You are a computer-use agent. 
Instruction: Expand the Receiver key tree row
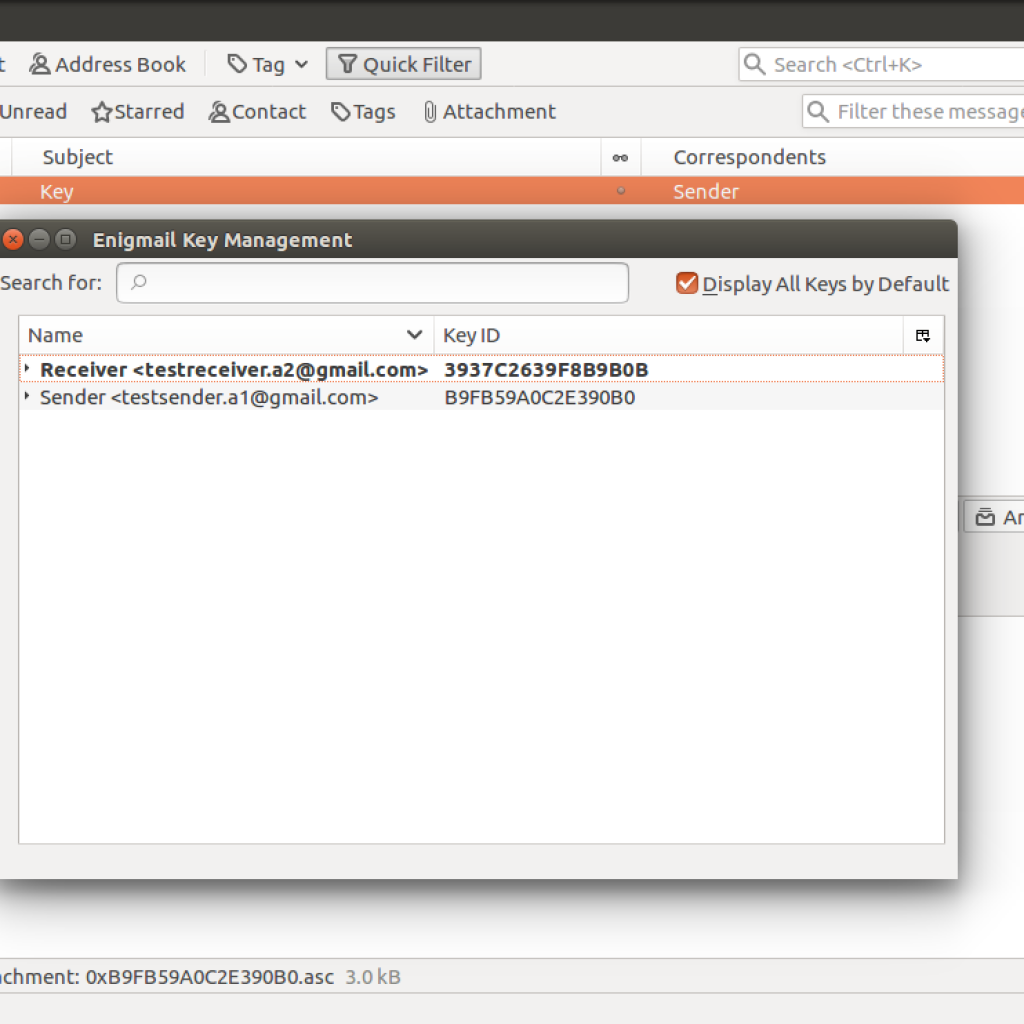pos(27,369)
